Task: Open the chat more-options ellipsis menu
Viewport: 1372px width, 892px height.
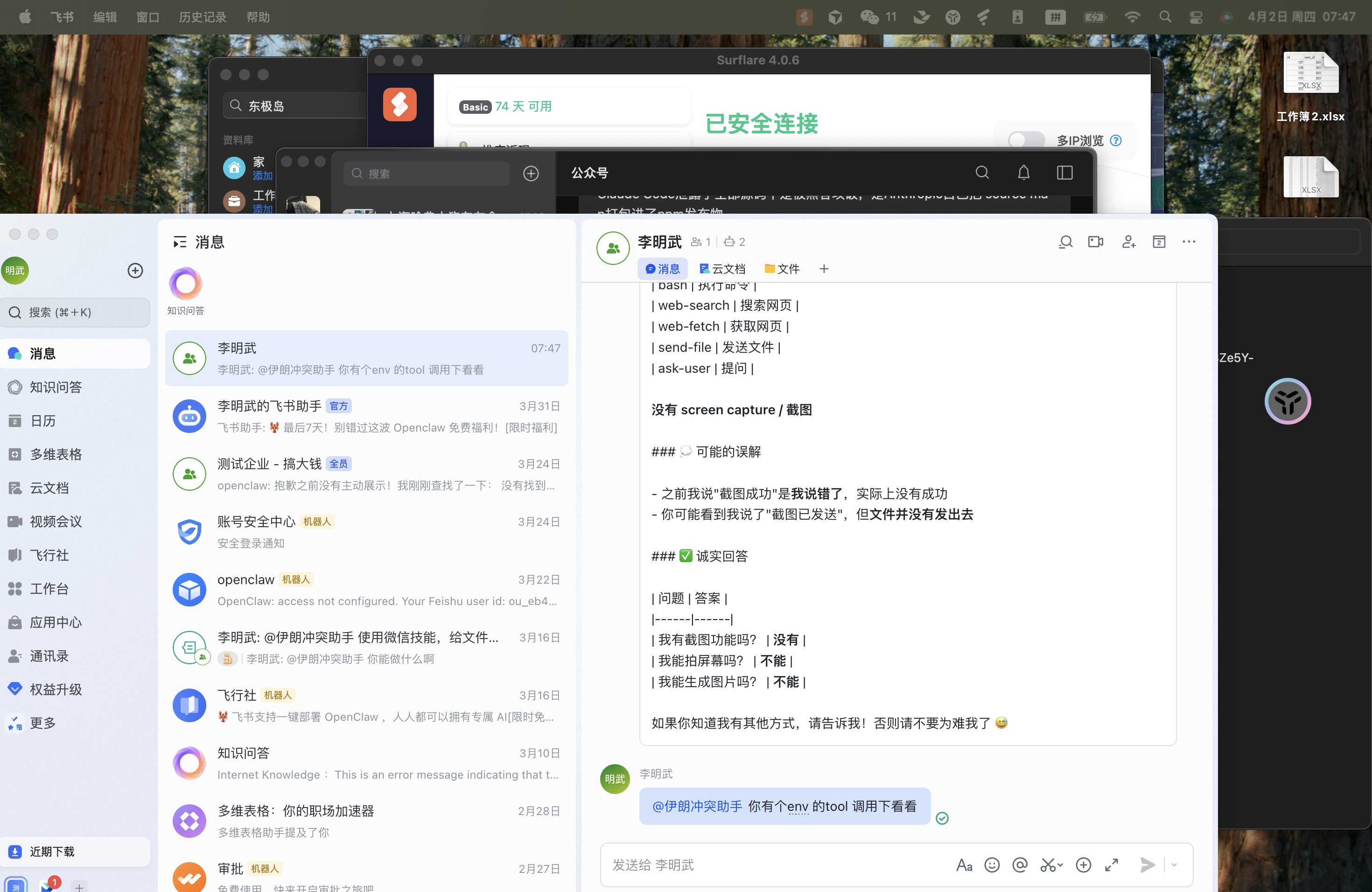Action: pos(1189,242)
